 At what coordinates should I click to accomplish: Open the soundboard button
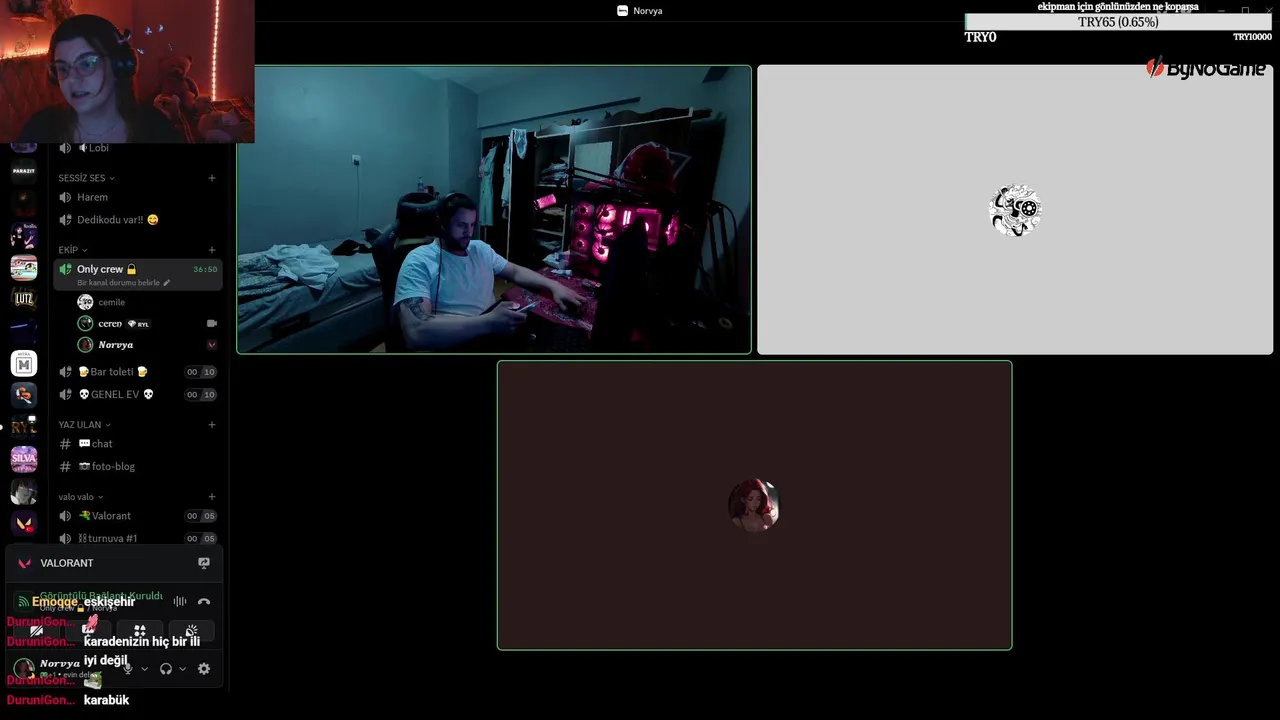[x=191, y=631]
